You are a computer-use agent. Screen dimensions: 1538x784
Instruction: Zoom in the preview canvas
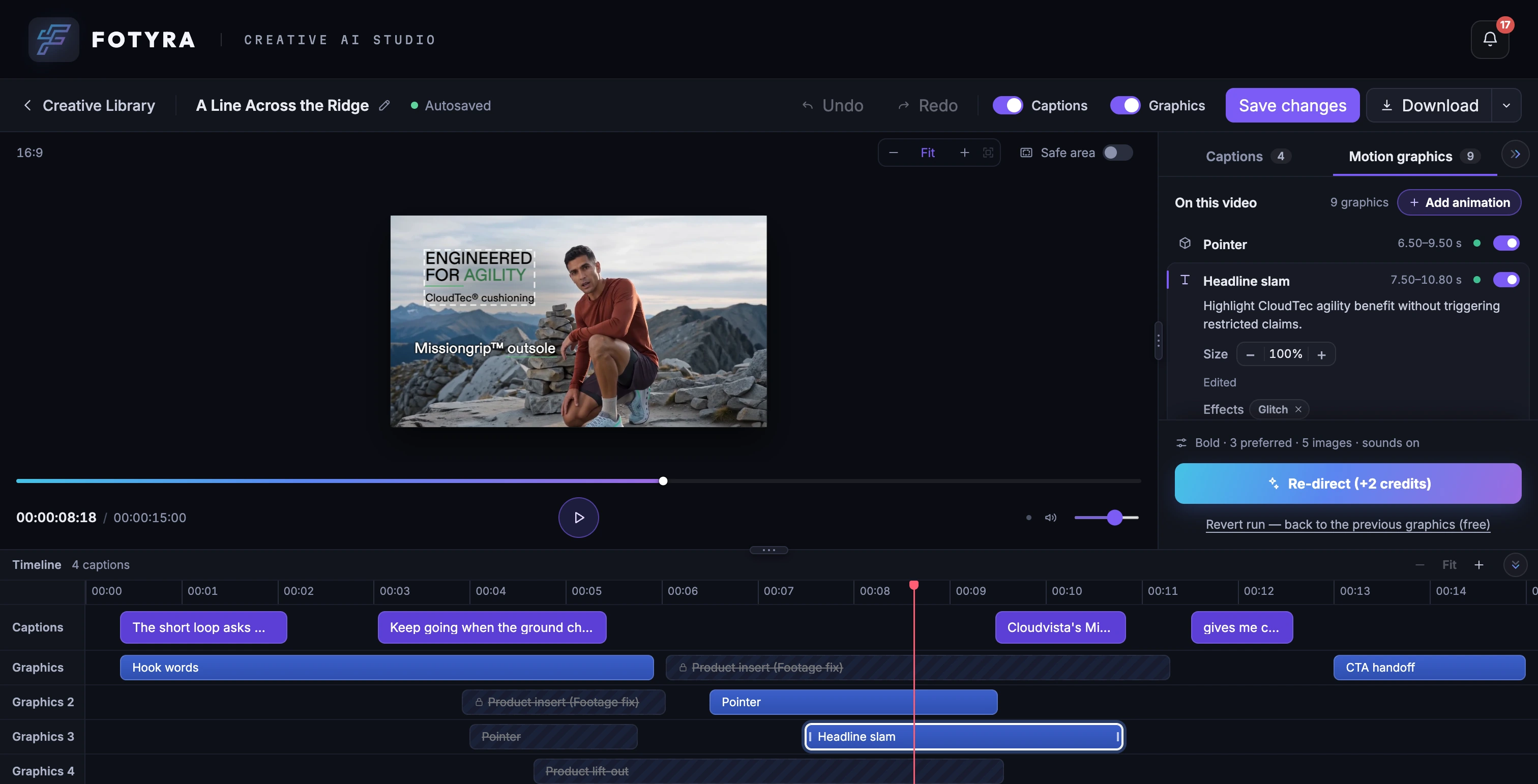tap(964, 153)
